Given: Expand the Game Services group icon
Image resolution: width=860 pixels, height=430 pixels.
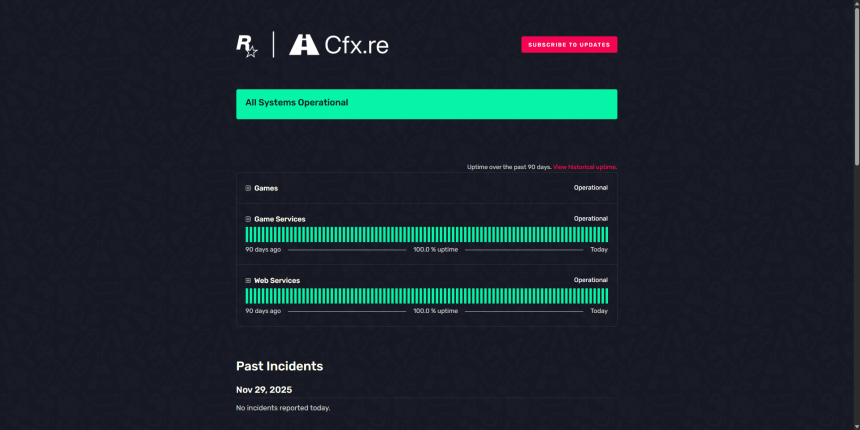Looking at the screenshot, I should tap(248, 219).
